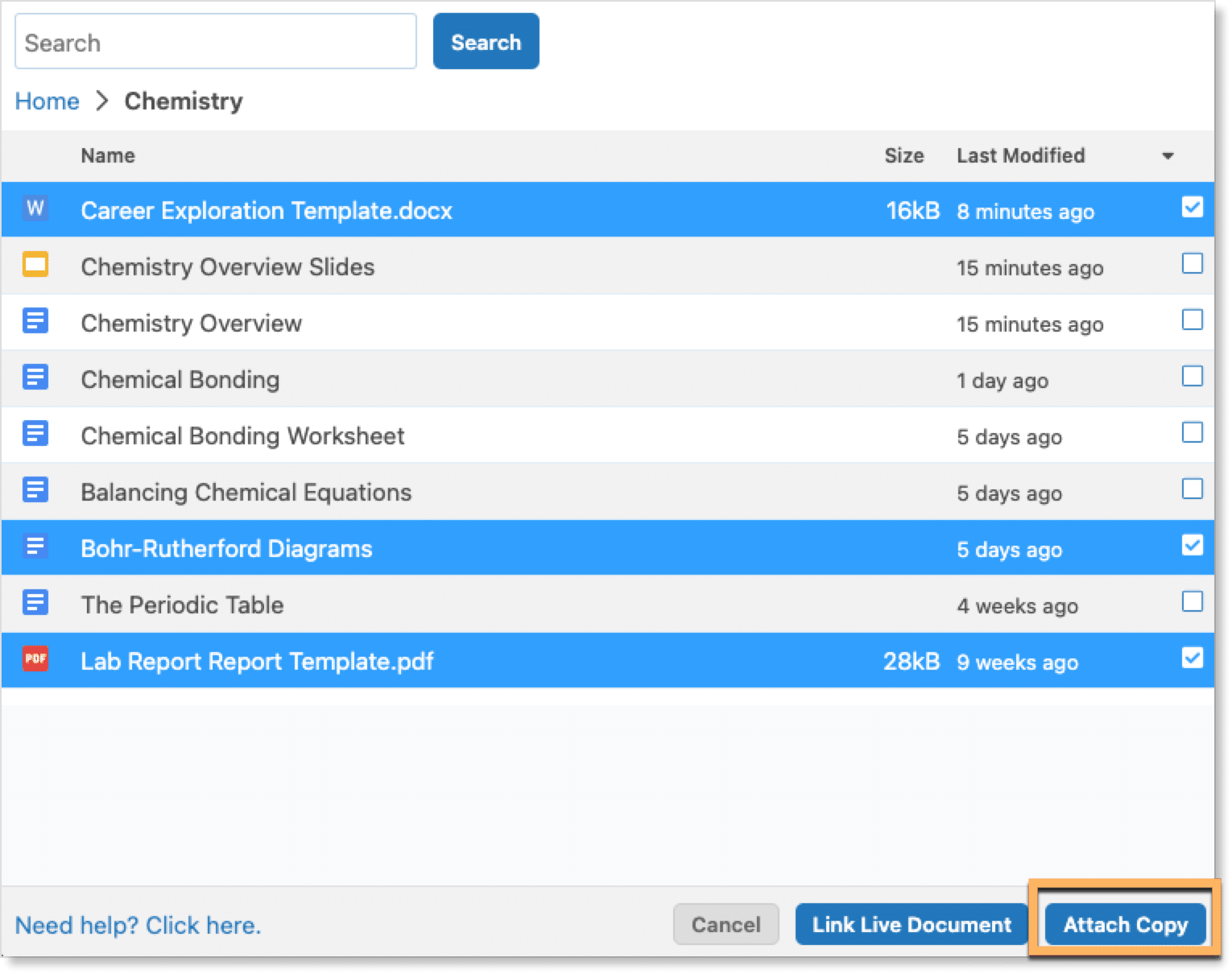Viewport: 1232px width, 974px height.
Task: Sort files by the Name column header
Action: (108, 156)
